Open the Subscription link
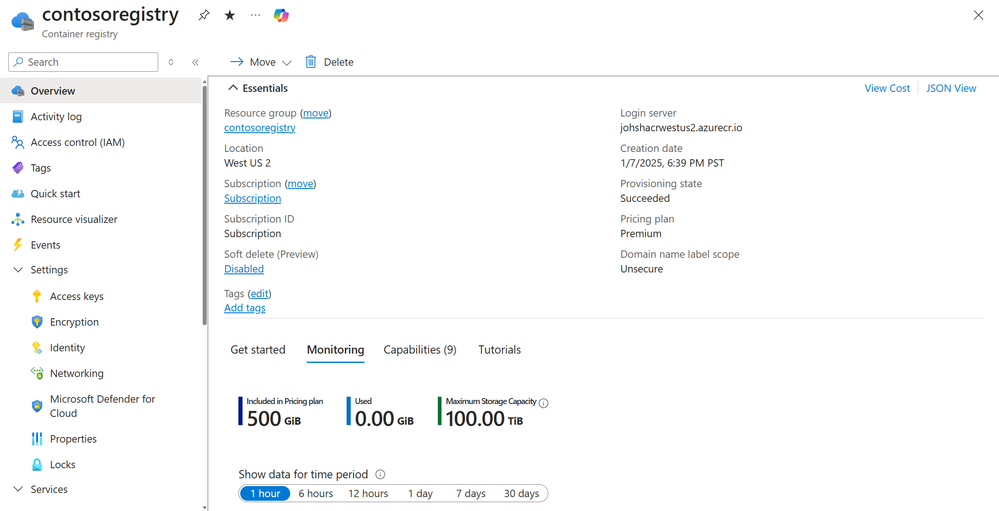Screen dimensions: 999x511 pyautogui.click(x=252, y=198)
